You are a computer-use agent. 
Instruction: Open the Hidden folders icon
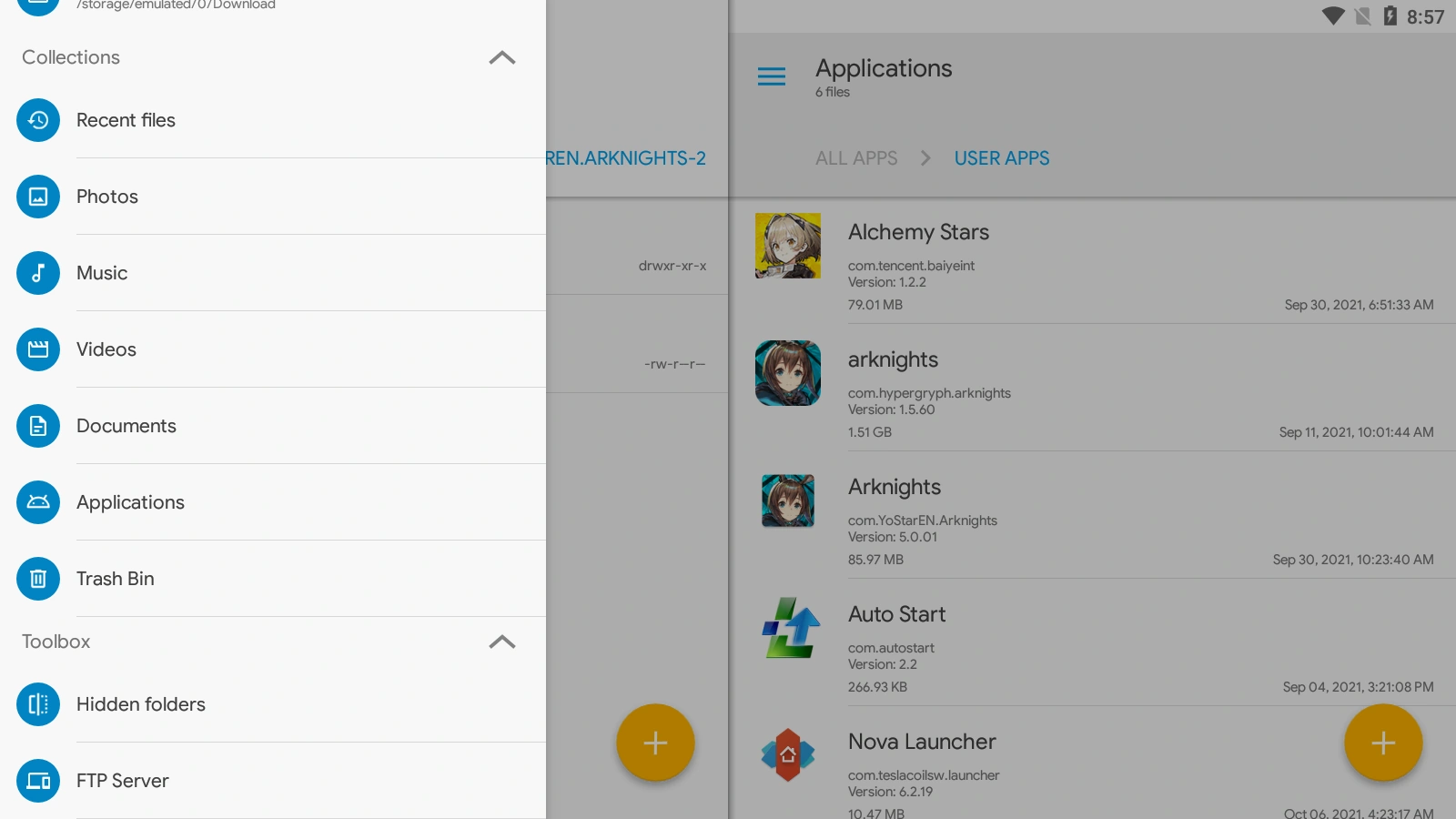pyautogui.click(x=38, y=704)
